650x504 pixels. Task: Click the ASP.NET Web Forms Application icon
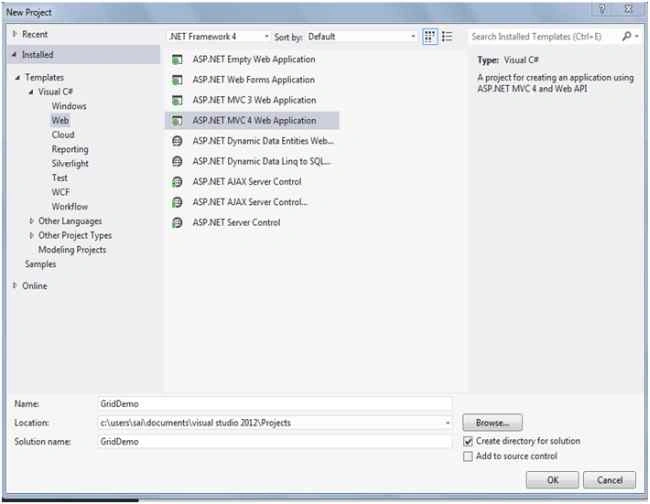point(177,80)
